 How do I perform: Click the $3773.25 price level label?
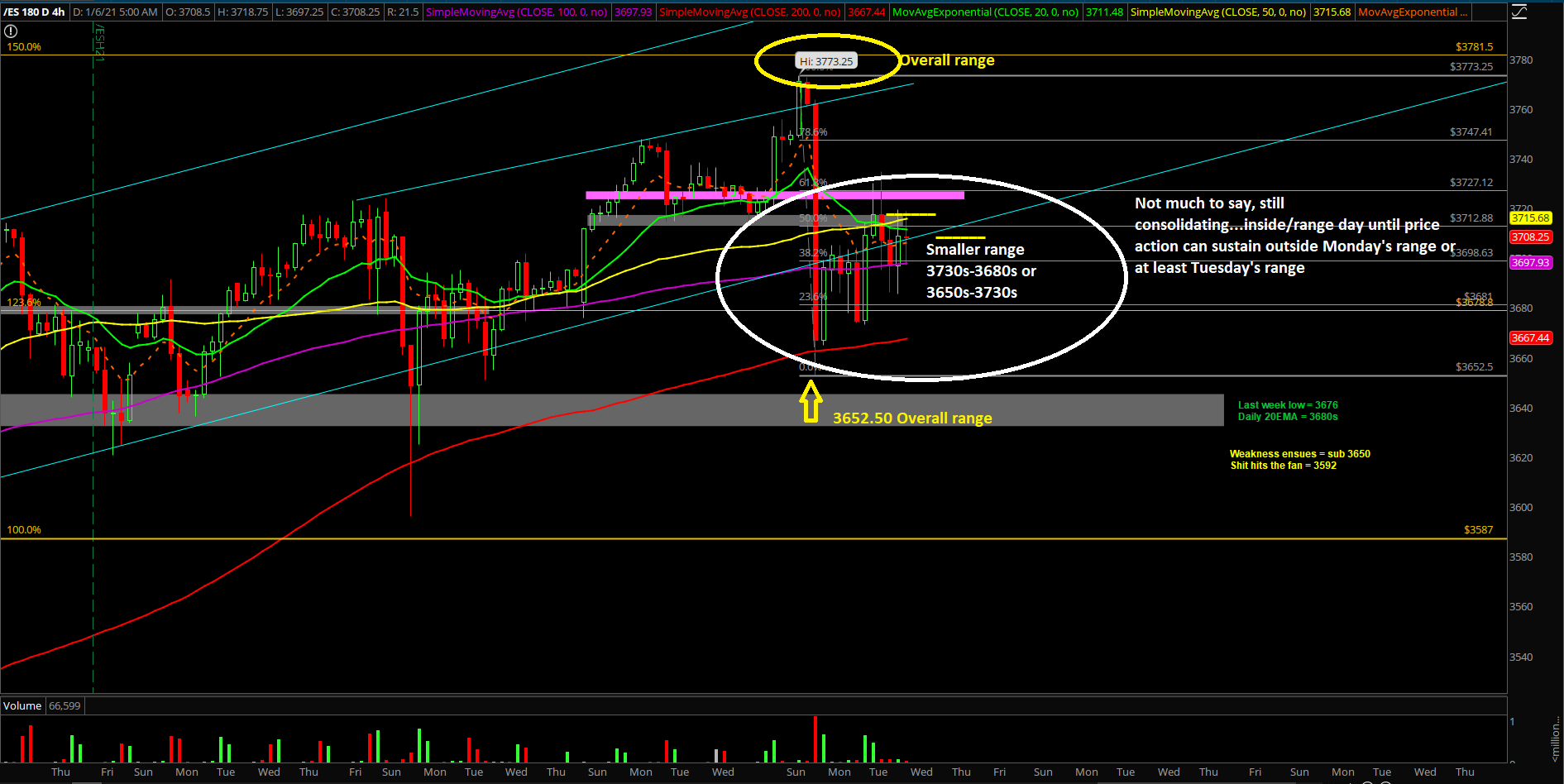tap(1471, 67)
